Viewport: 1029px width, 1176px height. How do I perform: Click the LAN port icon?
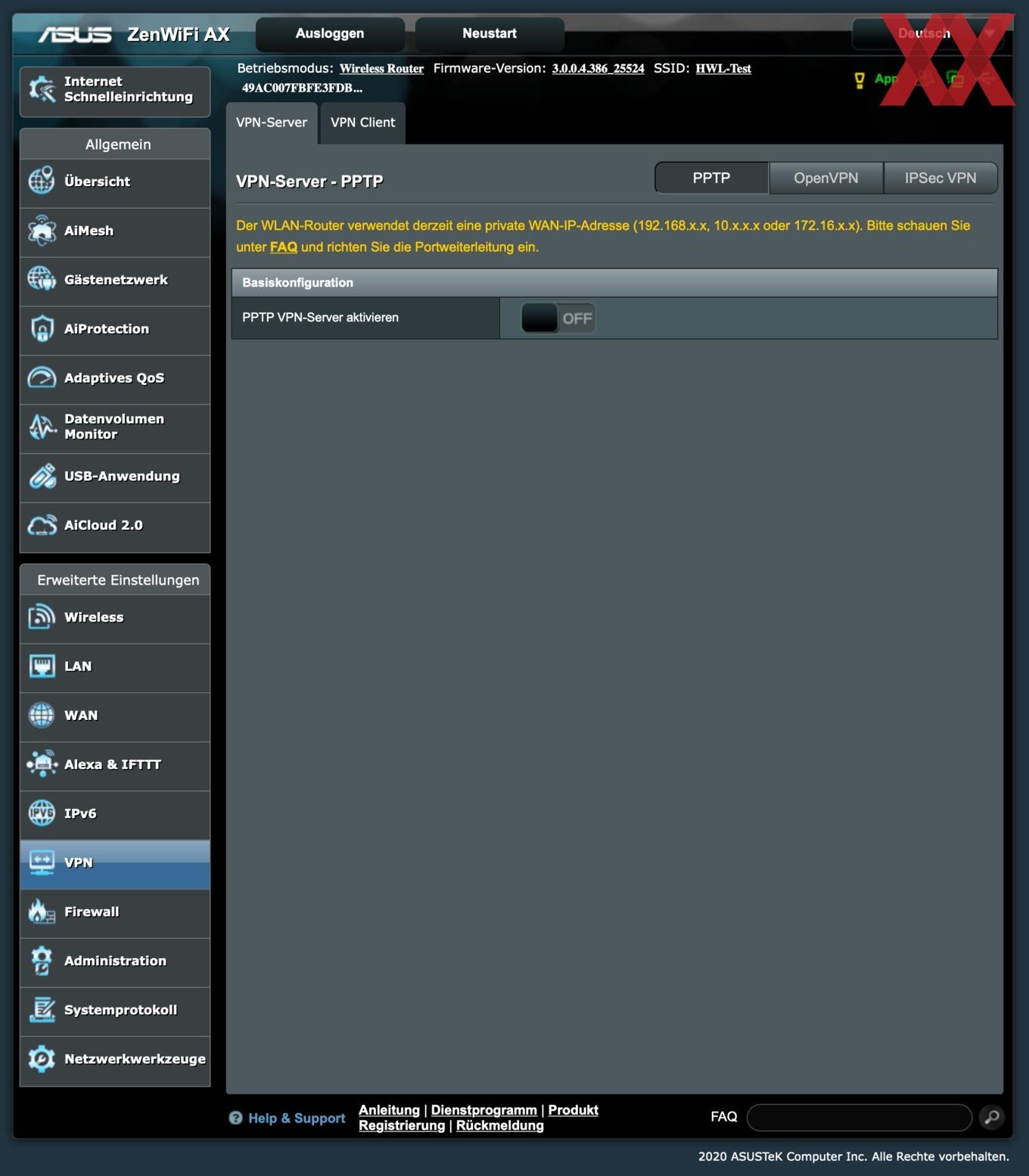click(42, 666)
